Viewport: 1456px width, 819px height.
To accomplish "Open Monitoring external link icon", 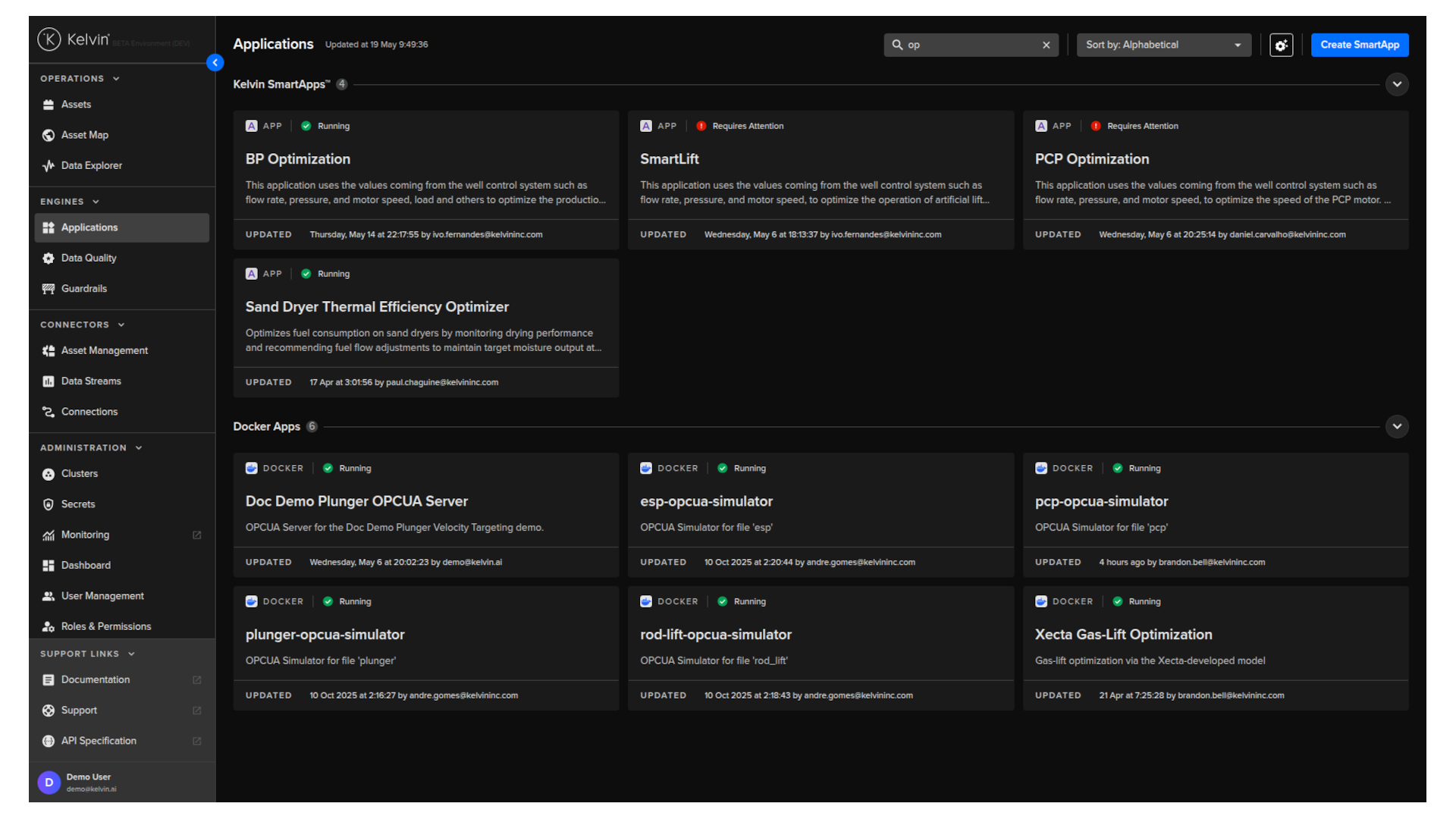I will (x=197, y=535).
